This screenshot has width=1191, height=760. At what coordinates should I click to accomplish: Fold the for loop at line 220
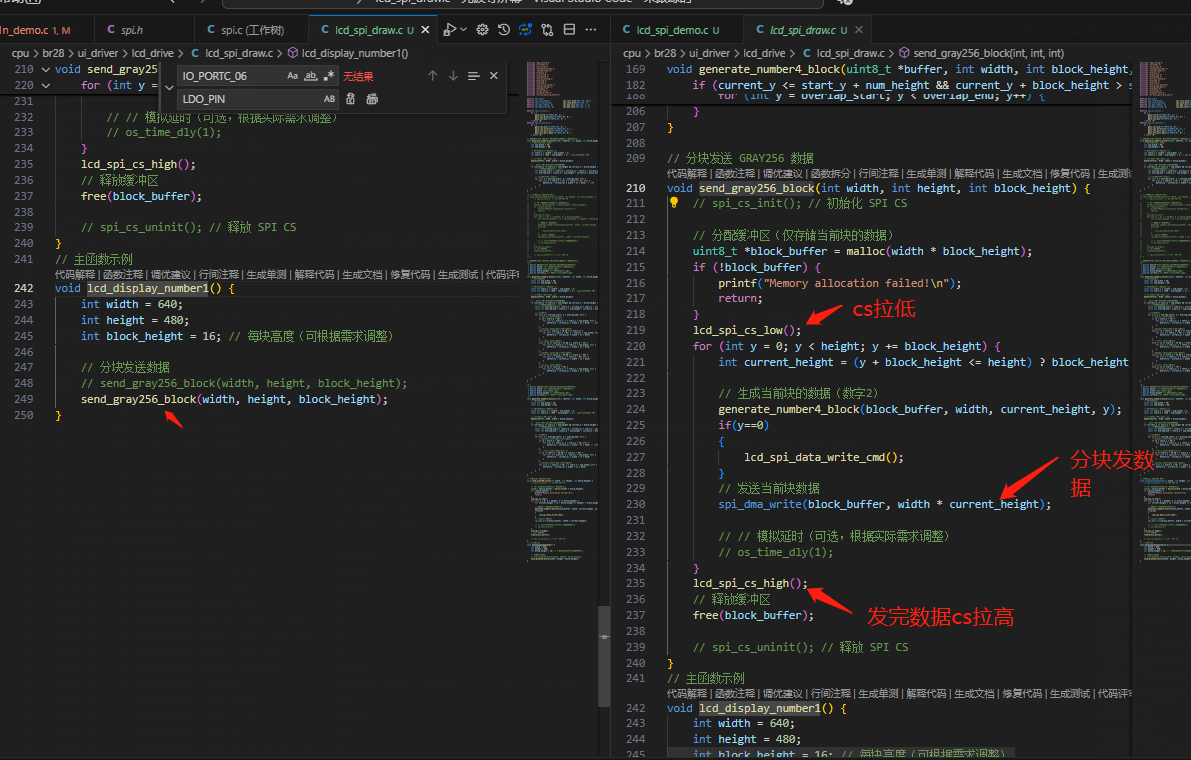(x=46, y=85)
